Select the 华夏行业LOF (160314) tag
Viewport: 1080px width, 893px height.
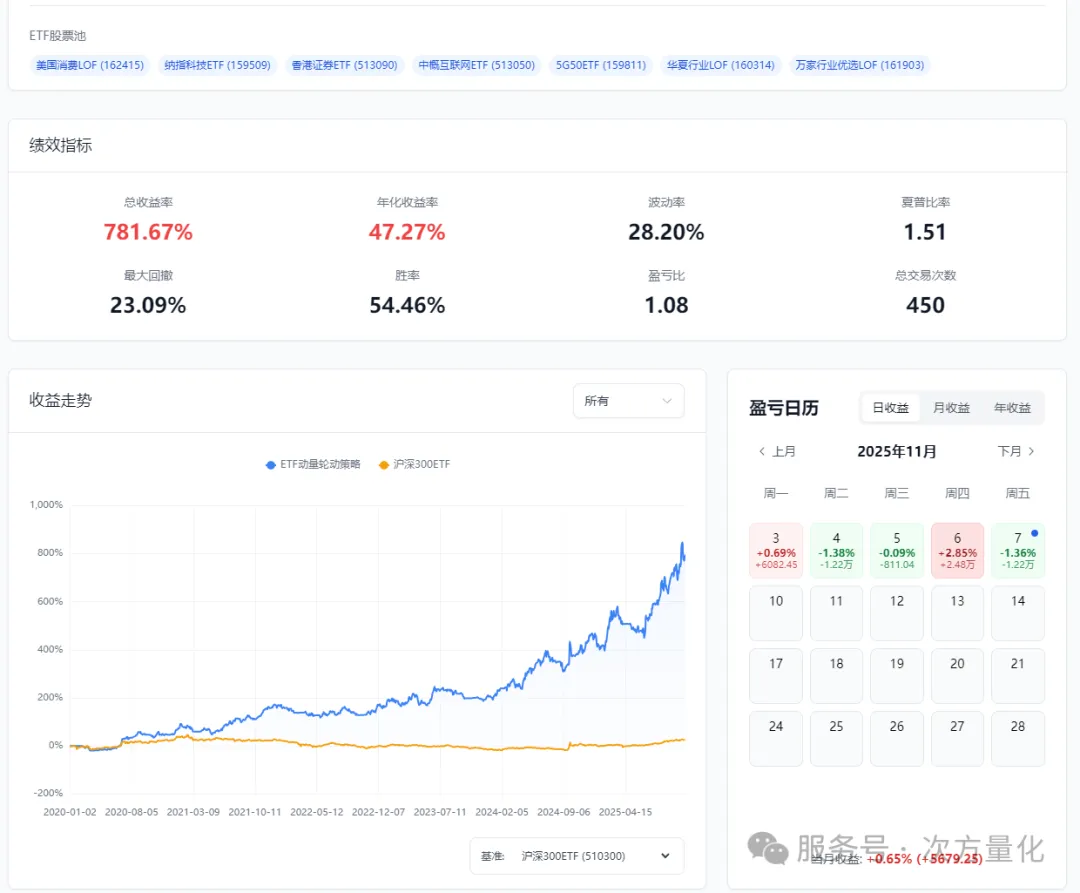click(720, 65)
